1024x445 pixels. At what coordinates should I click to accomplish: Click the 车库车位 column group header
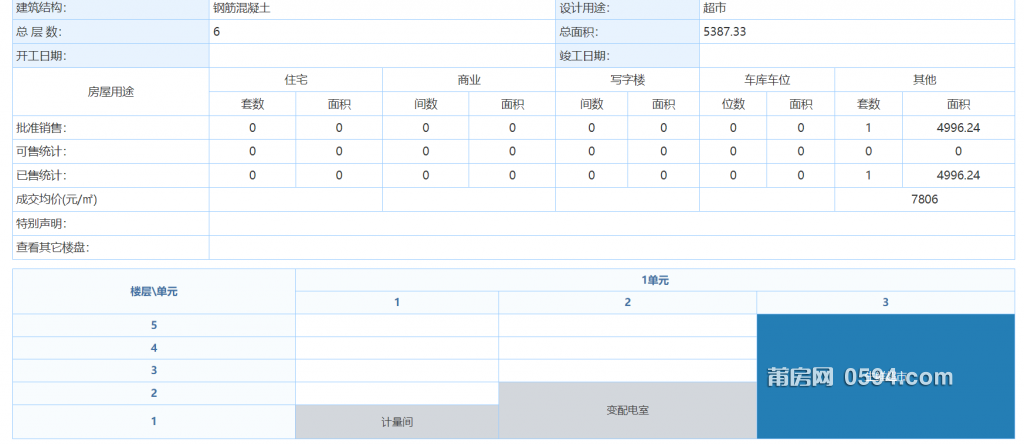click(x=767, y=80)
